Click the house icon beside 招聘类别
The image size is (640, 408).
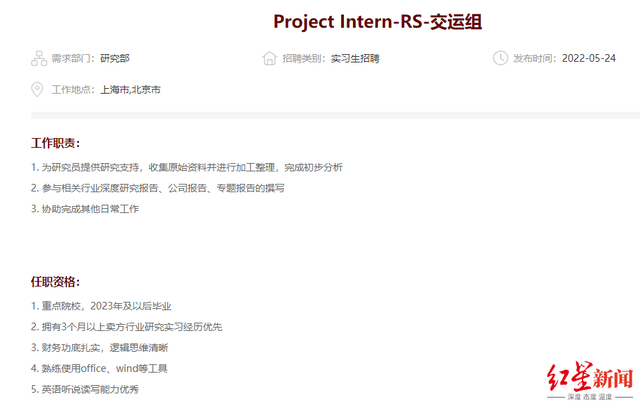tap(270, 58)
